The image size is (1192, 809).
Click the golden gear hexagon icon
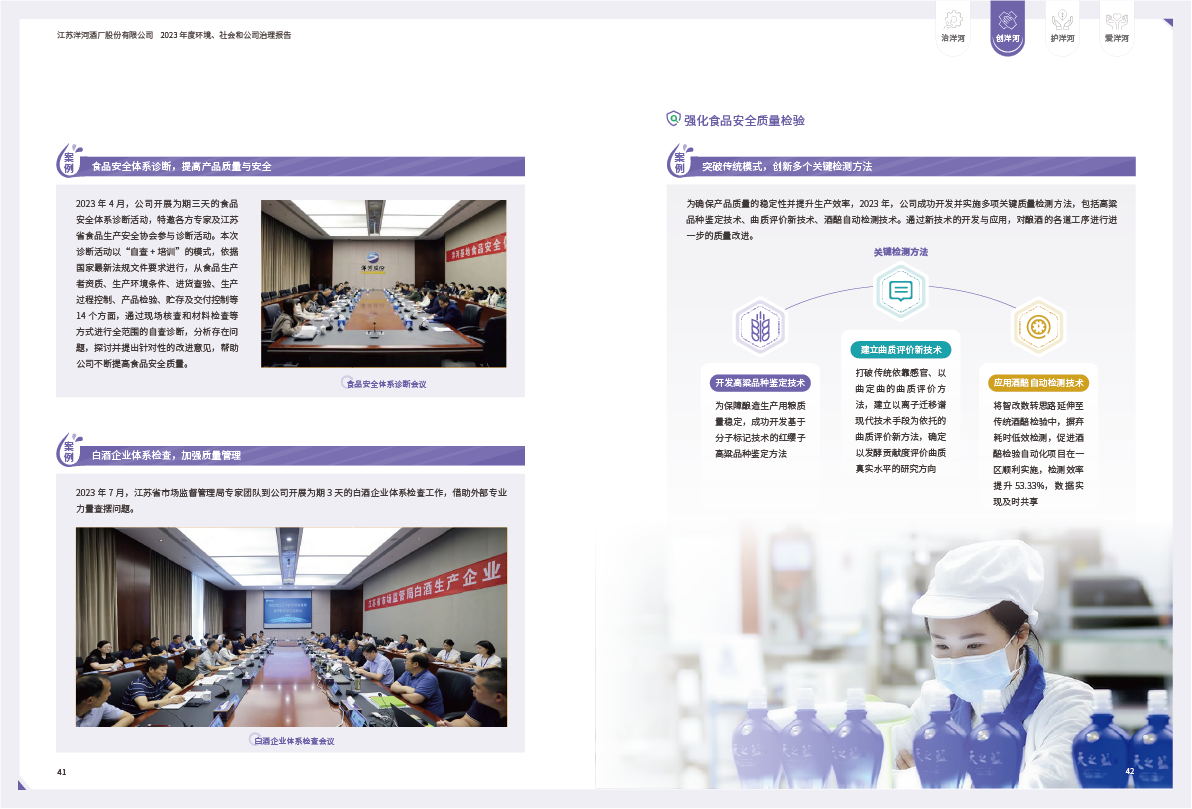(x=1037, y=326)
